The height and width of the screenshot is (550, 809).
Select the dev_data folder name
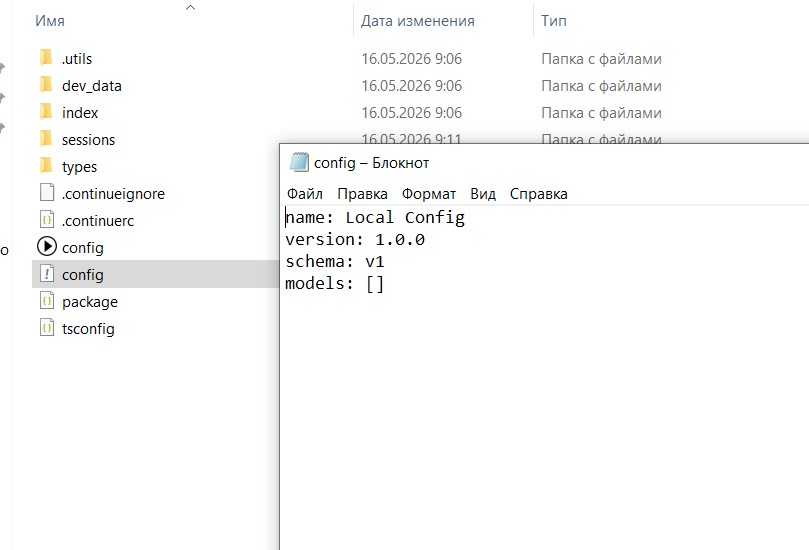(x=92, y=86)
